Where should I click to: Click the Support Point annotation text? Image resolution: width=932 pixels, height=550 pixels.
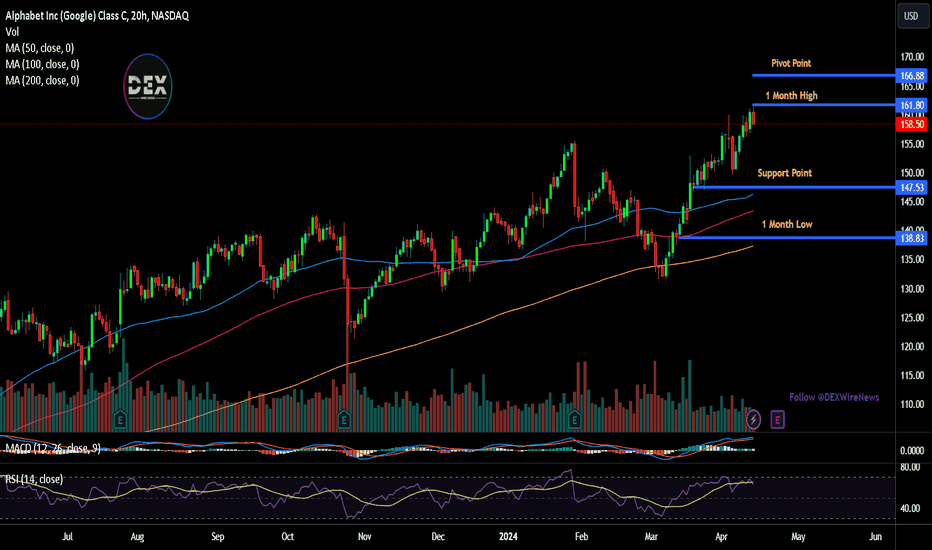(785, 173)
